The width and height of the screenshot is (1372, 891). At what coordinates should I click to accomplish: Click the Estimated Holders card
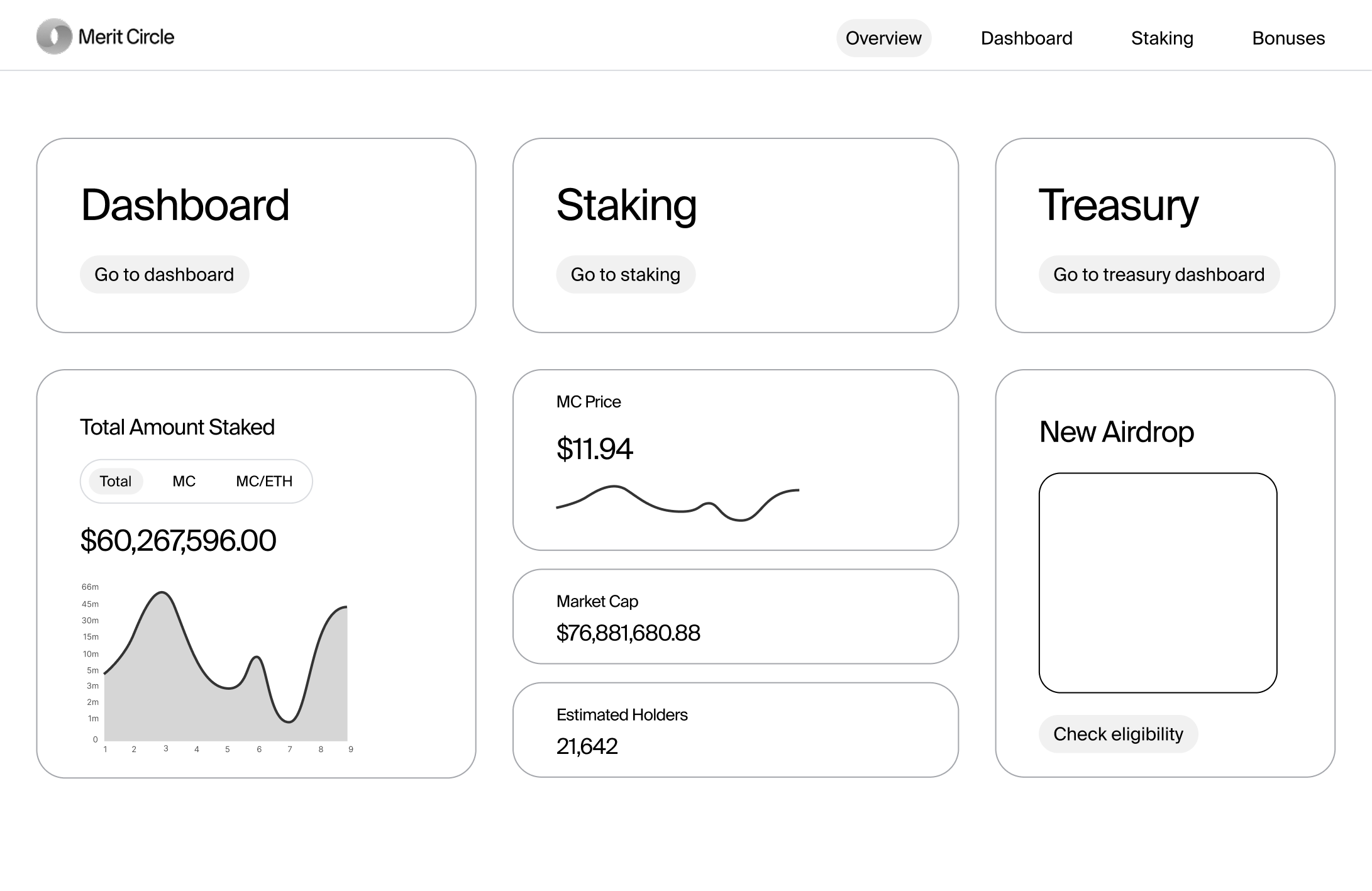[x=734, y=730]
